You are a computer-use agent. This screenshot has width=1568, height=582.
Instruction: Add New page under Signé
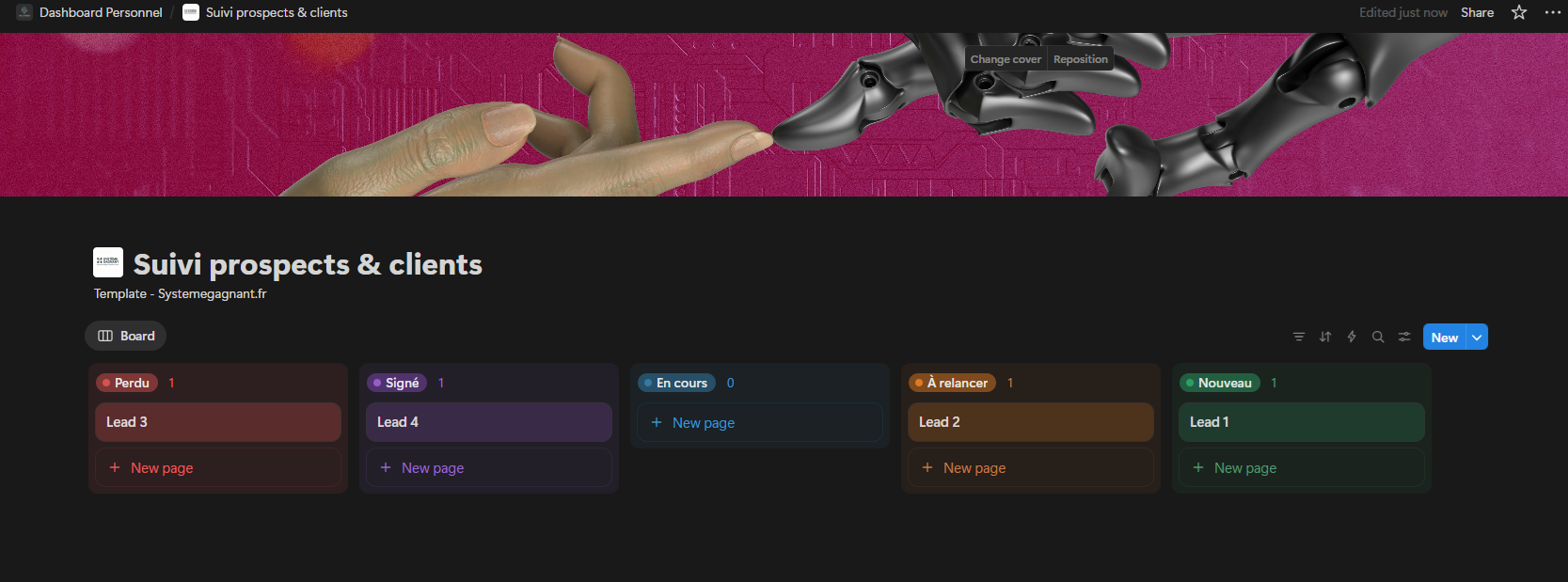(x=489, y=467)
